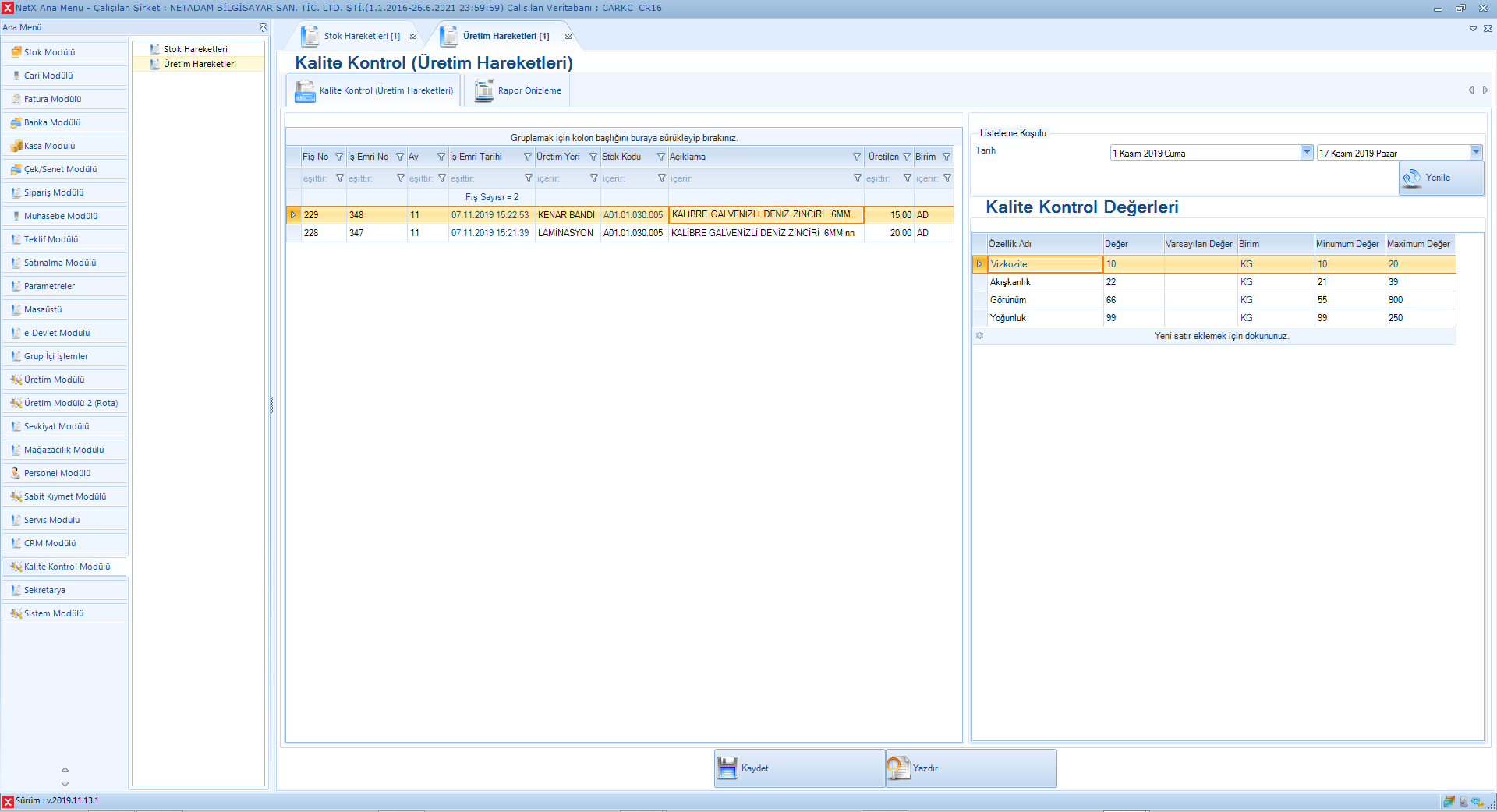Switch to the Stok Hareketleri tab
The width and height of the screenshot is (1497, 812).
[x=361, y=37]
